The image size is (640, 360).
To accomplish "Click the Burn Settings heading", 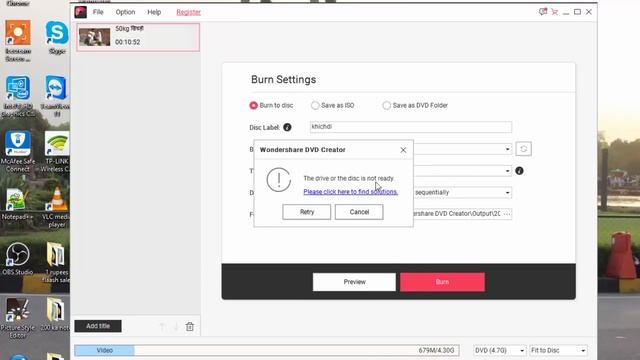I will click(x=284, y=80).
